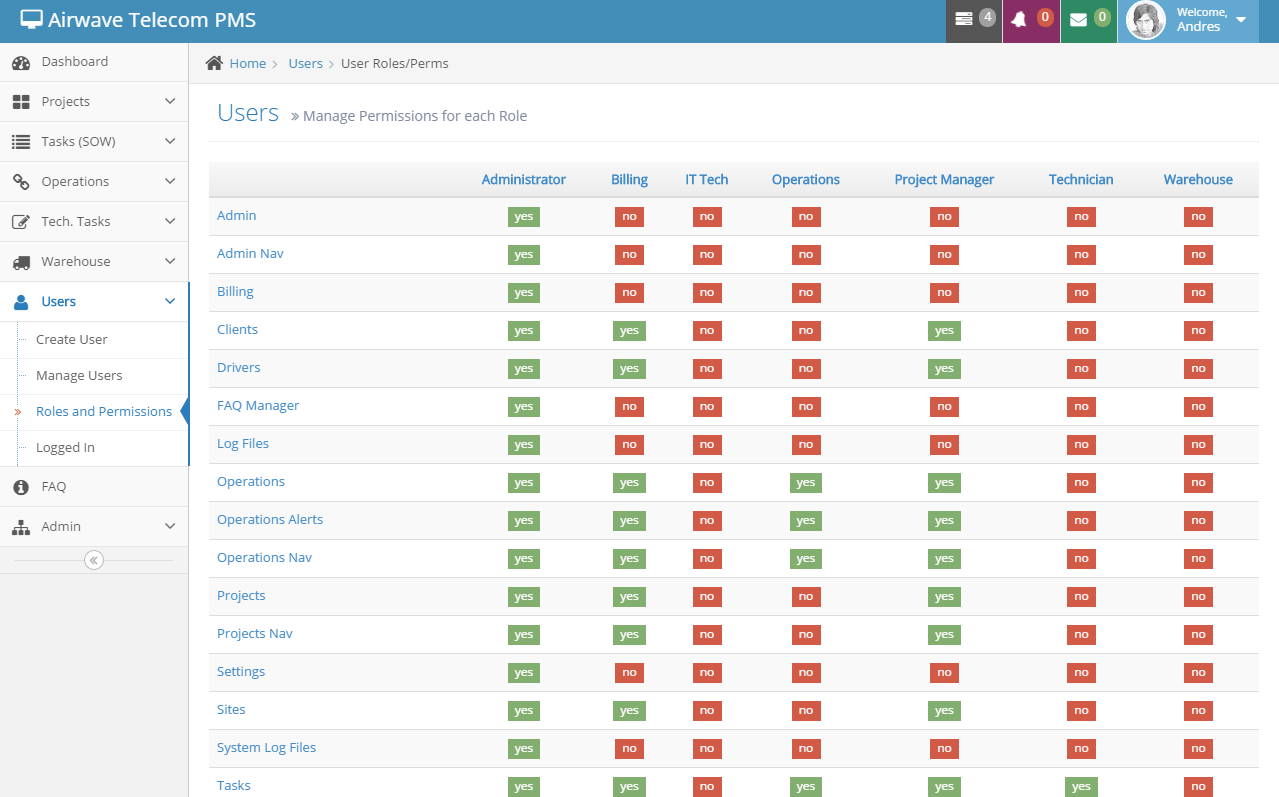This screenshot has height=797, width=1279.
Task: Open the Logged In submenu item
Action: (x=65, y=448)
